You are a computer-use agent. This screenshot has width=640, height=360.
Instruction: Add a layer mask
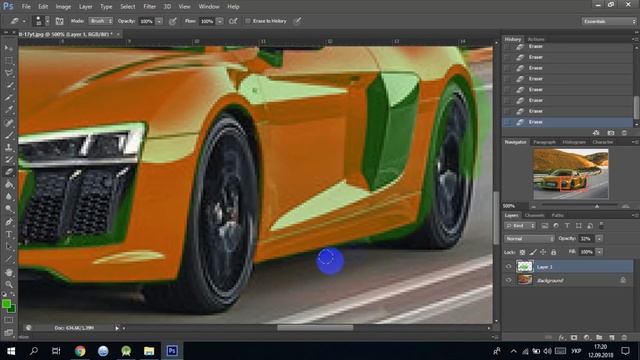click(x=574, y=338)
